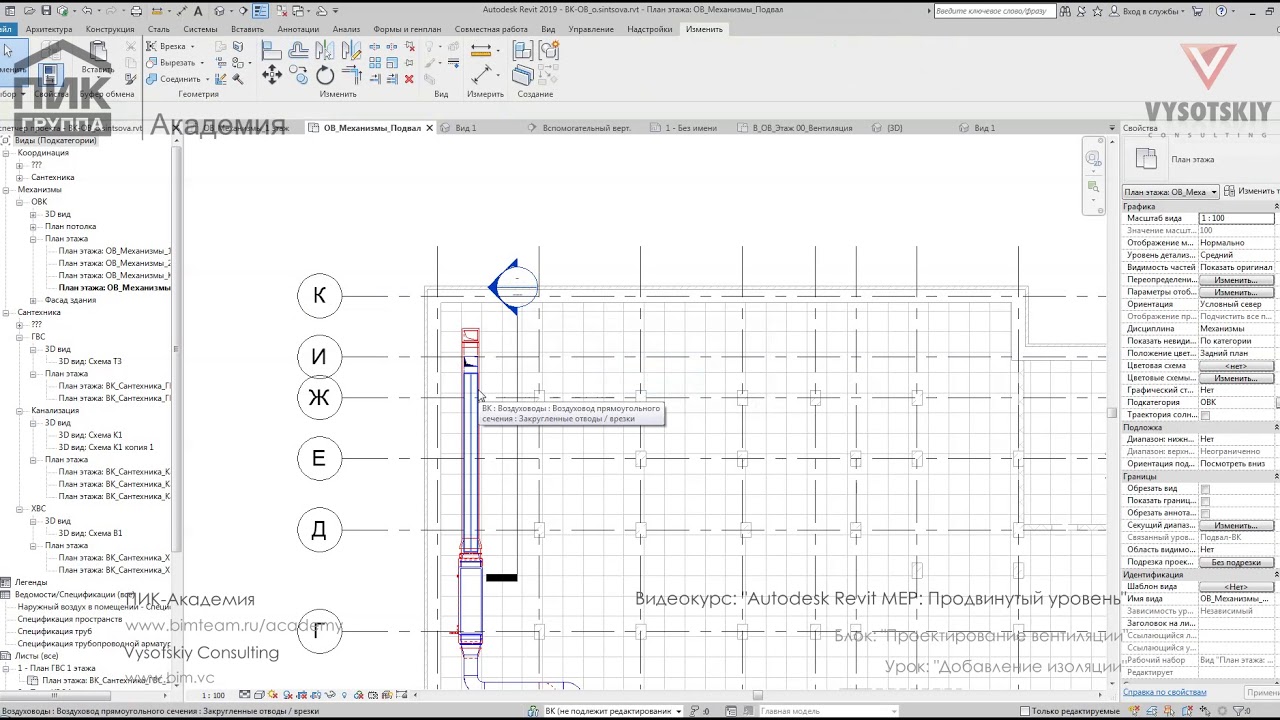Click '<Нет>' button for Шаблон вида

pos(1236,587)
